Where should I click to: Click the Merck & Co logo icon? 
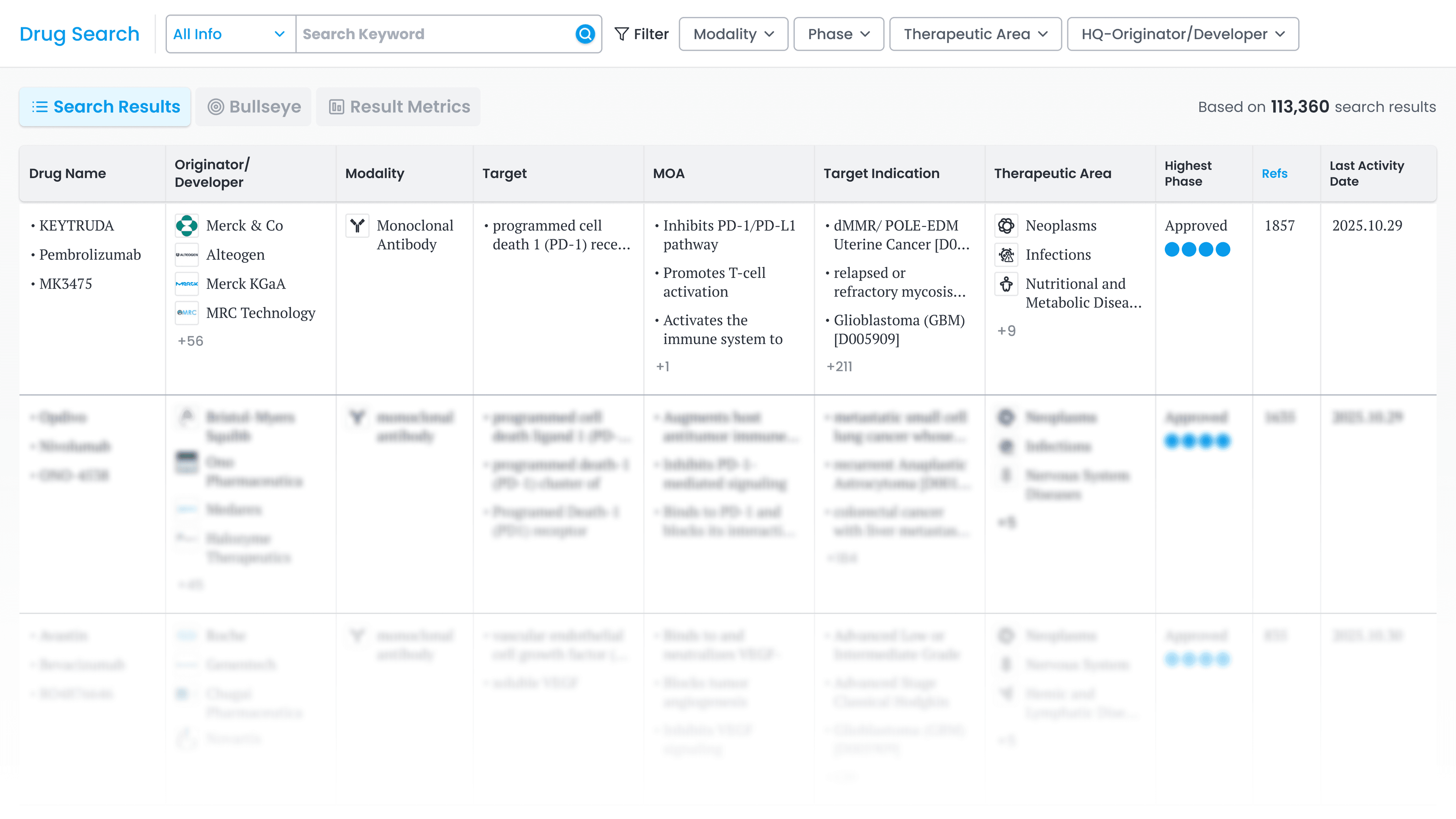tap(187, 226)
